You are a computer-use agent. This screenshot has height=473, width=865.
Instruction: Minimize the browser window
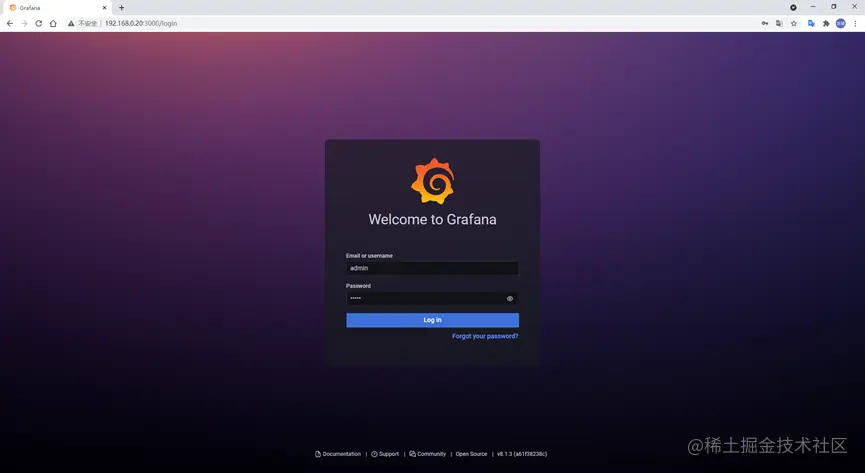point(813,7)
